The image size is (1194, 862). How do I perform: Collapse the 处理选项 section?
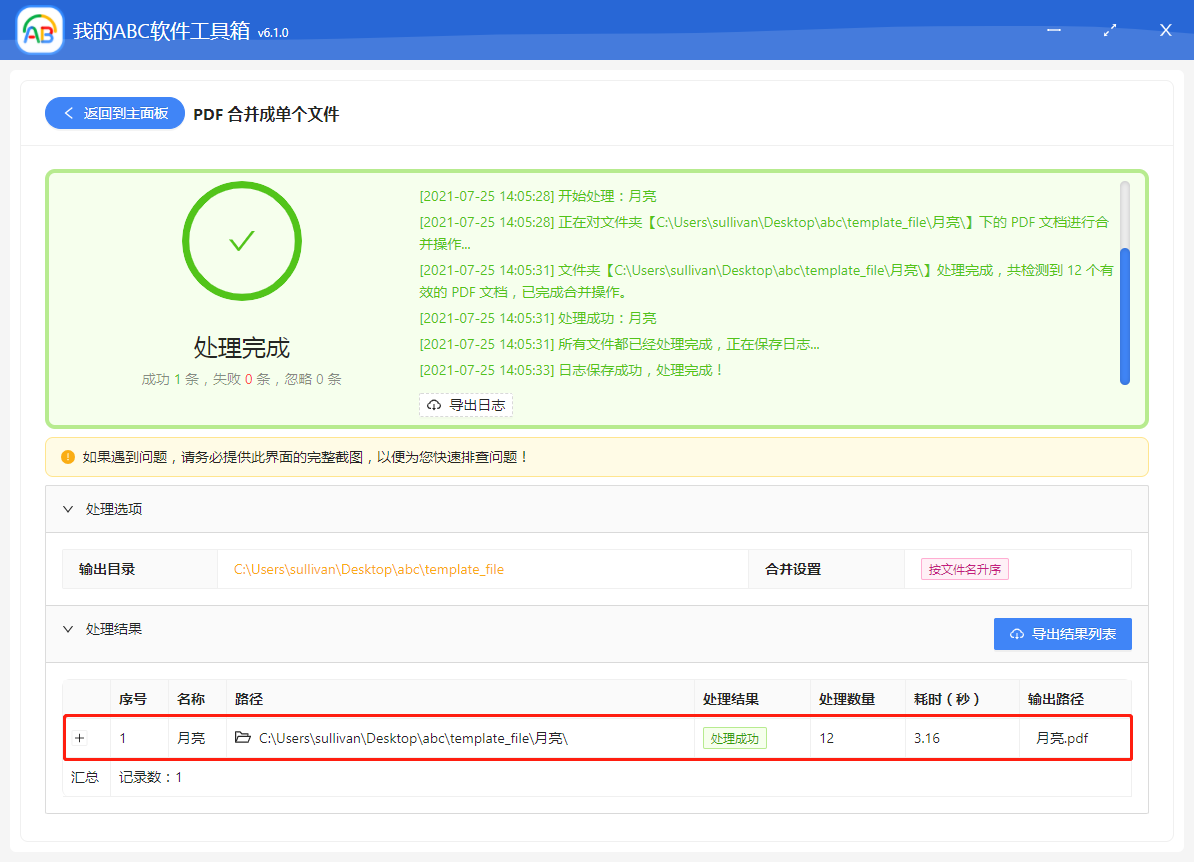tap(68, 509)
